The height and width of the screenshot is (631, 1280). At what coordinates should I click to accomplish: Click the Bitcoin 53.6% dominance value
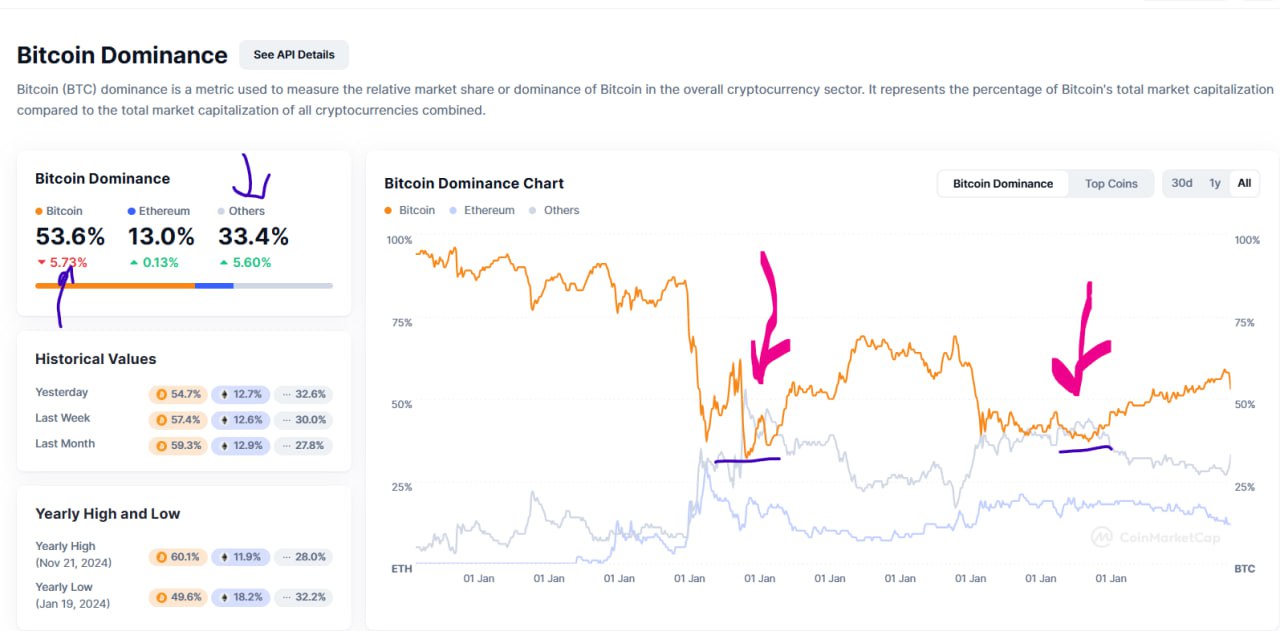[70, 237]
